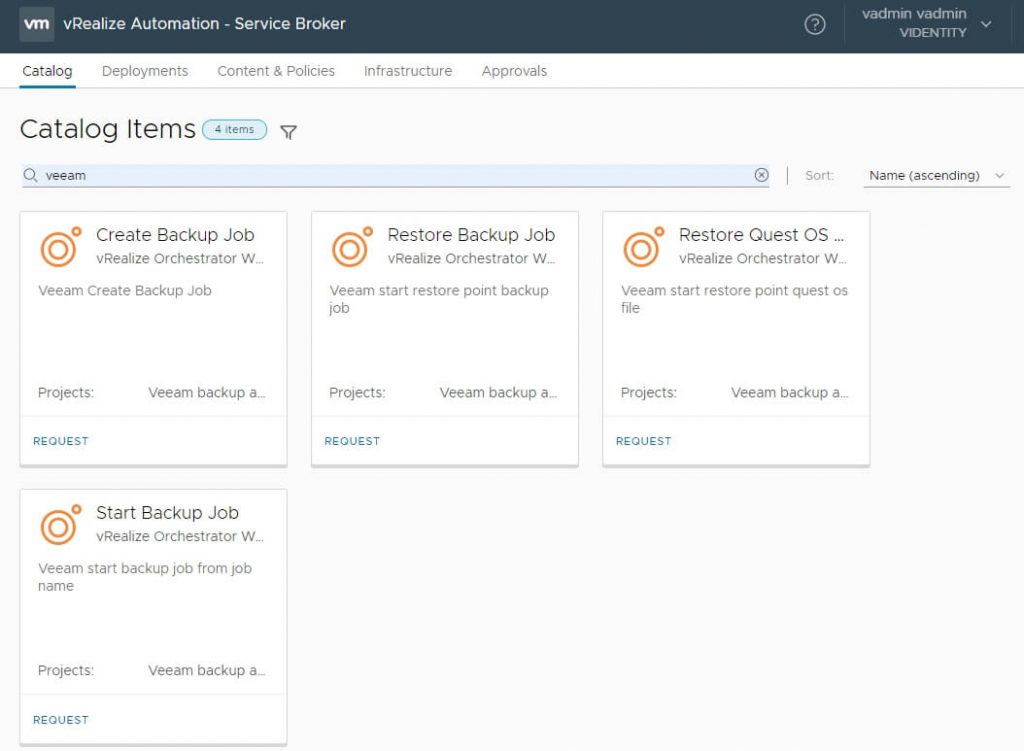Click the vRealize Automation - Service Broker title
Screen dimensions: 1024x751
(204, 24)
